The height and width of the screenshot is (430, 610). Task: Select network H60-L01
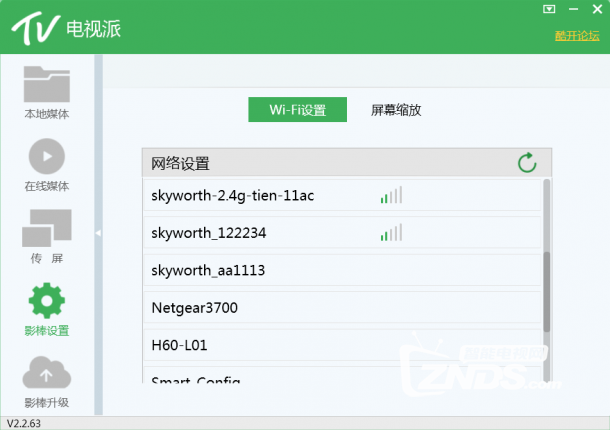342,345
